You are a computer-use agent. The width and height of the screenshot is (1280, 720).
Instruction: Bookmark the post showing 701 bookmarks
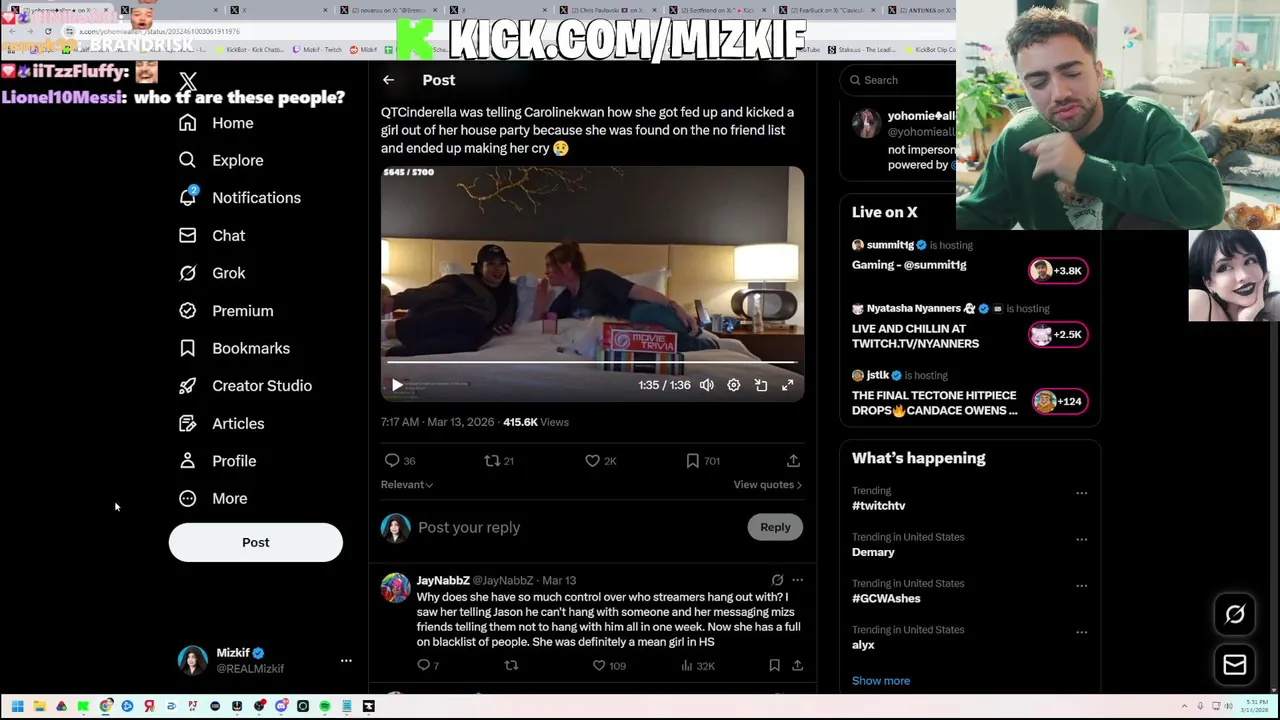(692, 460)
